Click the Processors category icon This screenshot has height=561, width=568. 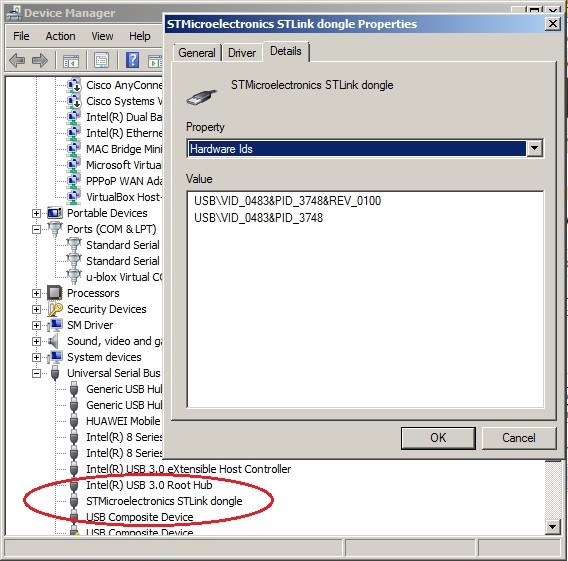click(x=55, y=293)
